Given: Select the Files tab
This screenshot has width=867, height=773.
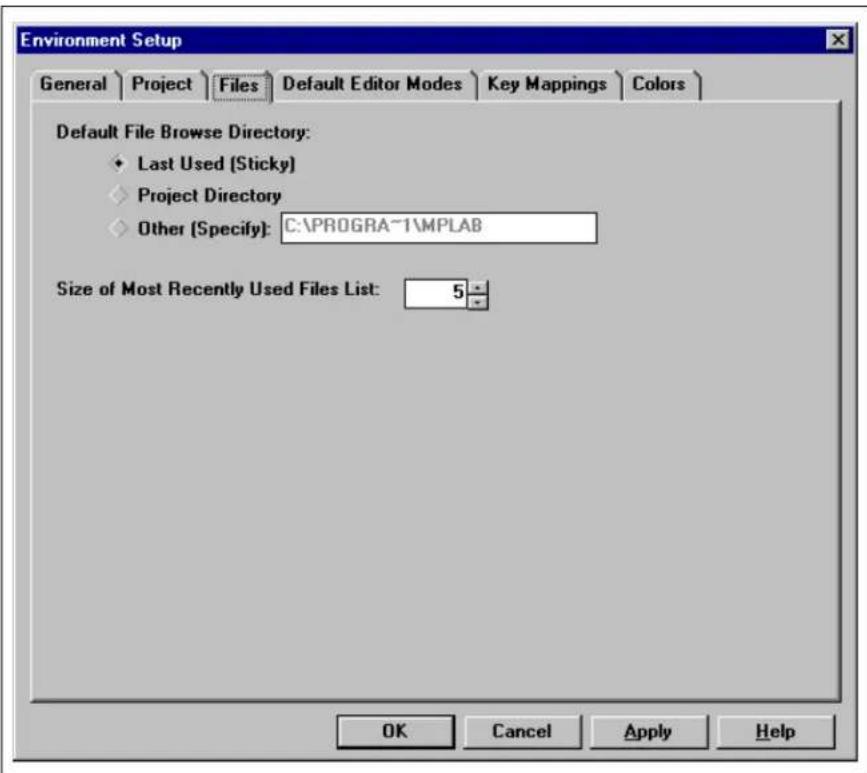Looking at the screenshot, I should click(x=240, y=86).
